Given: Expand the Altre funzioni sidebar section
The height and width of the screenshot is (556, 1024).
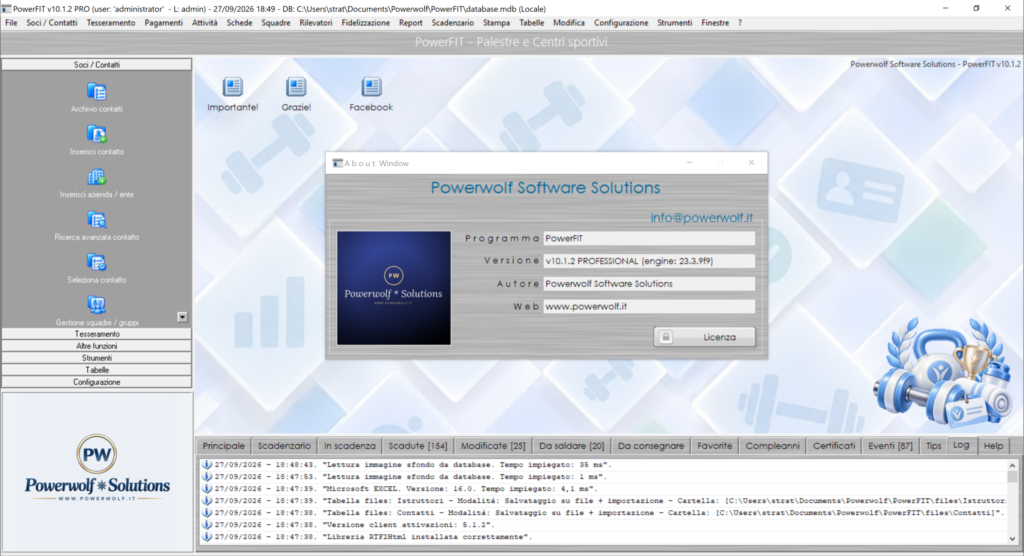Looking at the screenshot, I should 97,346.
